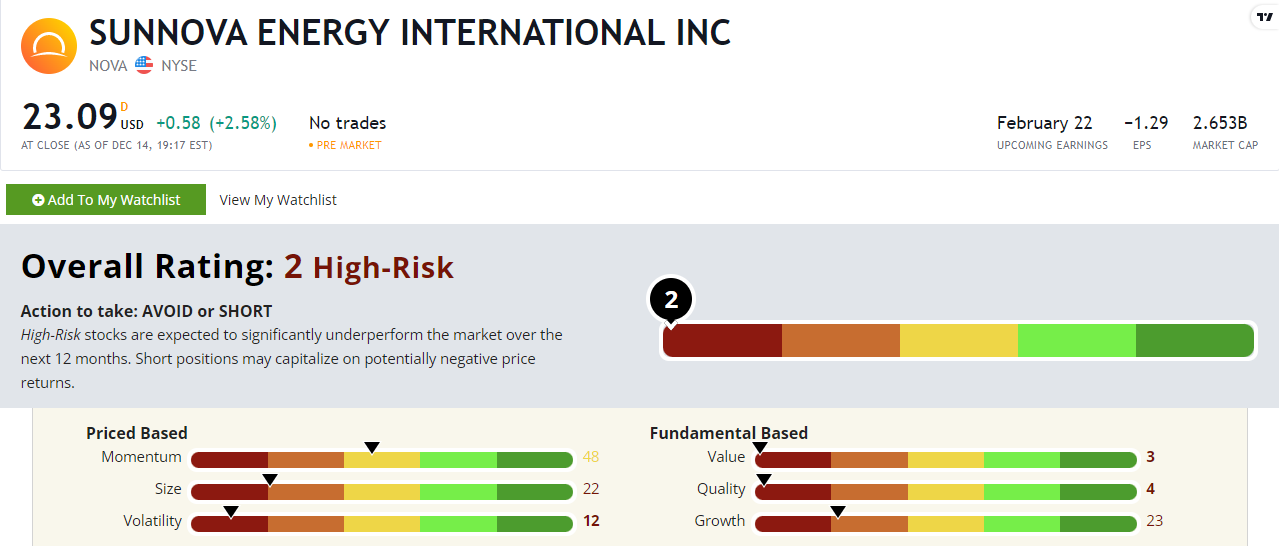Click the yellow segment of overall rating bar
1279x546 pixels.
pos(958,340)
